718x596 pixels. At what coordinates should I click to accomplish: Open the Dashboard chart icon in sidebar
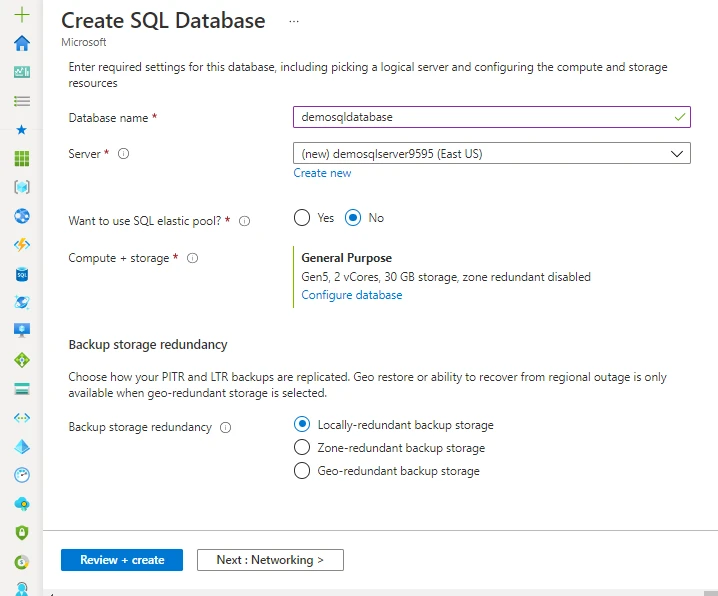click(x=22, y=72)
